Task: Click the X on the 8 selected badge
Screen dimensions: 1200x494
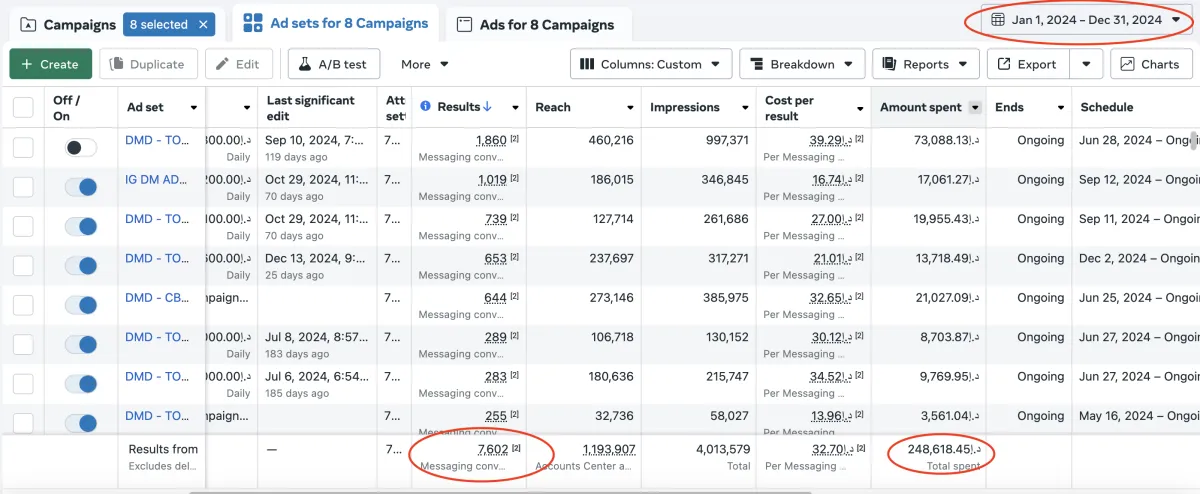Action: tap(204, 24)
